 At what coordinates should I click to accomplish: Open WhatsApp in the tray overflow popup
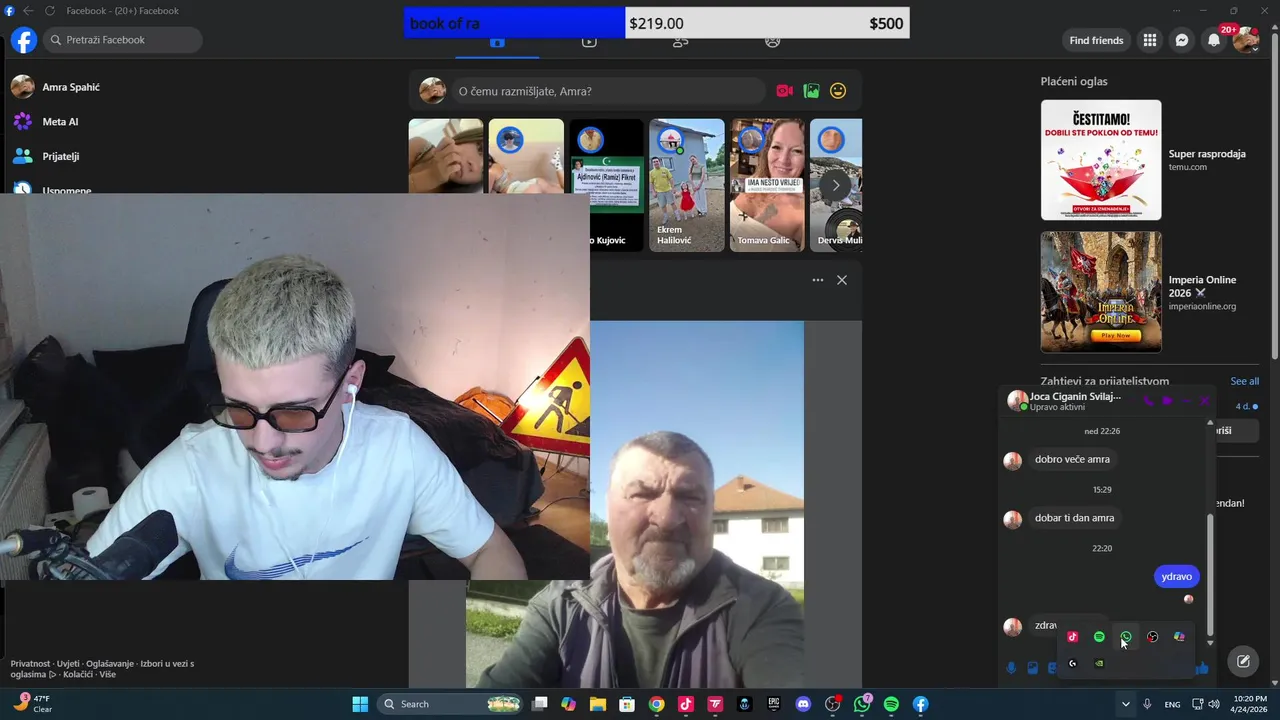click(x=1126, y=637)
